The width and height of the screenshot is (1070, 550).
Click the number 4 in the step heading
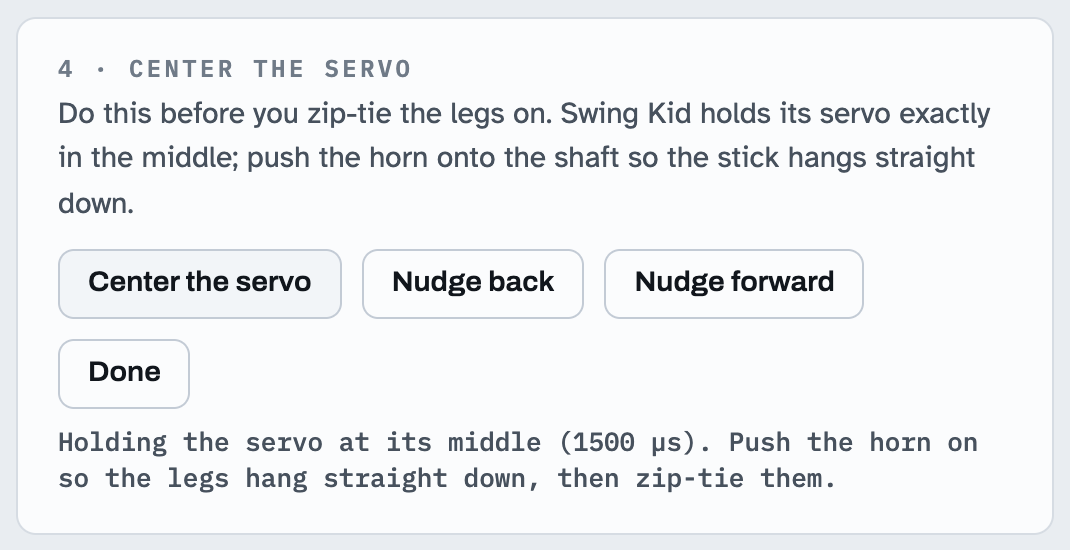66,69
